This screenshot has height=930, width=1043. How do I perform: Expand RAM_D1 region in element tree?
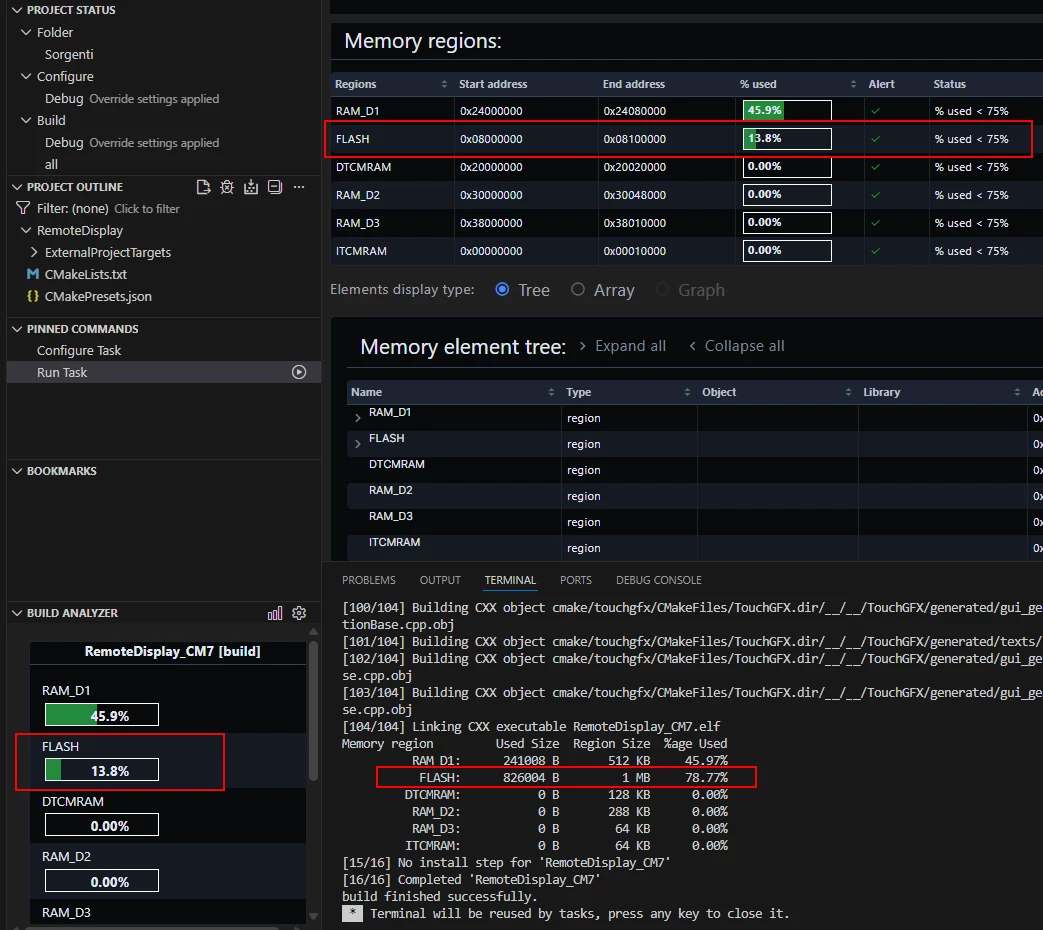coord(358,418)
